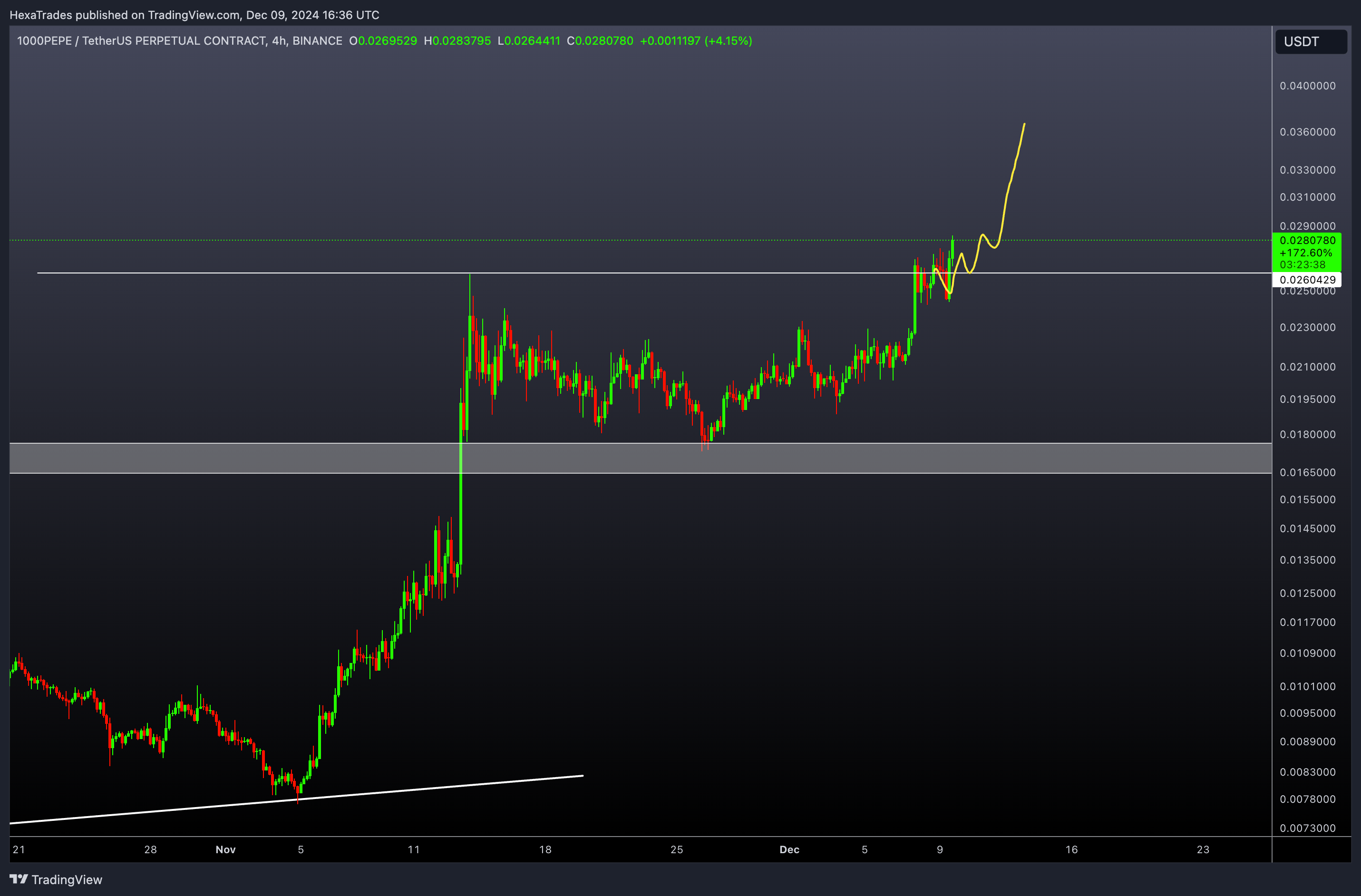The width and height of the screenshot is (1361, 896).
Task: Click price axis value 0.0073000
Action: (1308, 828)
